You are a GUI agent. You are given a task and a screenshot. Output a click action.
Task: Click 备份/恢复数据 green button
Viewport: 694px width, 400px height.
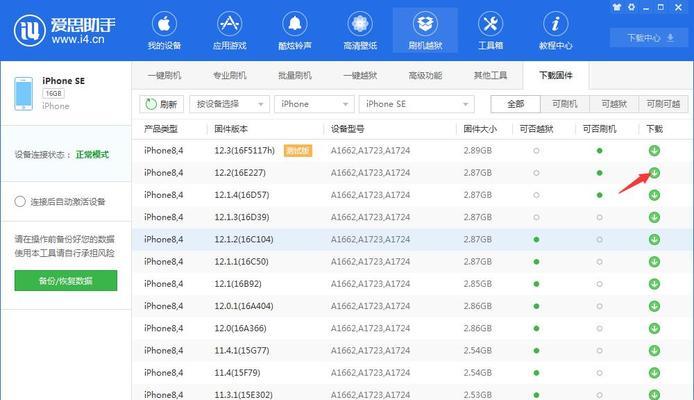pos(66,281)
